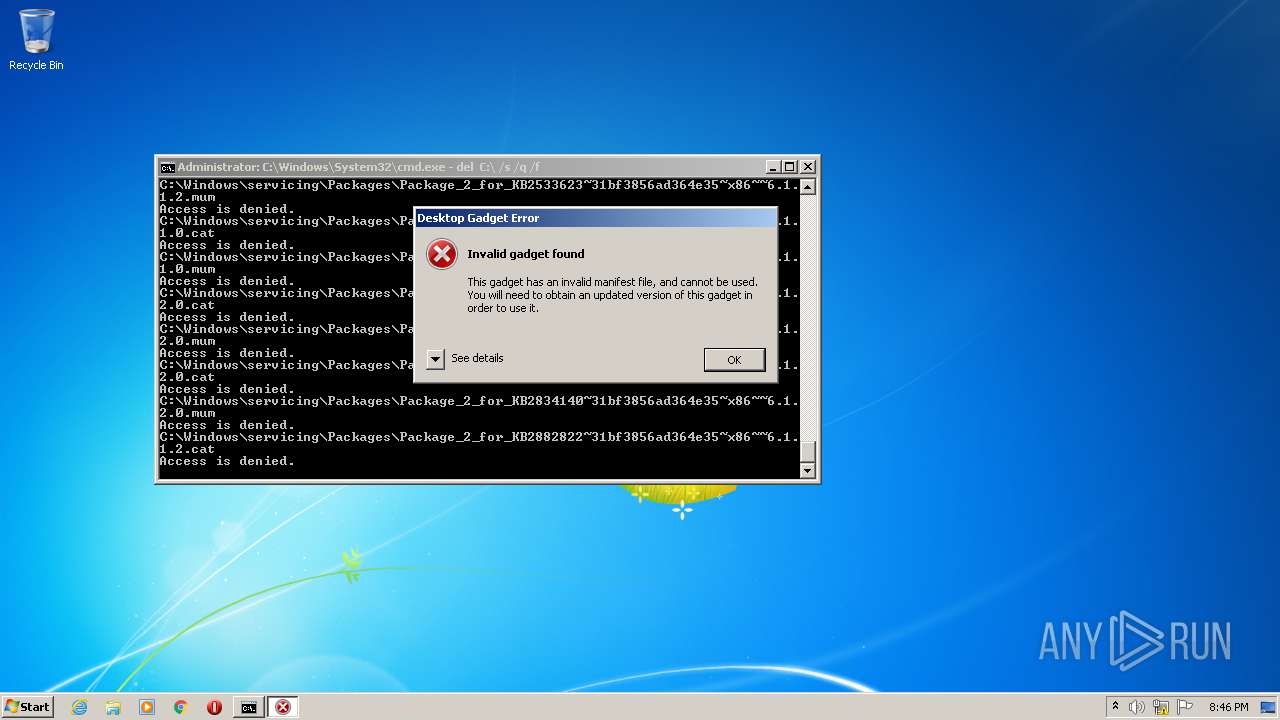This screenshot has height=720, width=1280.
Task: Minimize the cmd.exe window
Action: click(x=773, y=167)
